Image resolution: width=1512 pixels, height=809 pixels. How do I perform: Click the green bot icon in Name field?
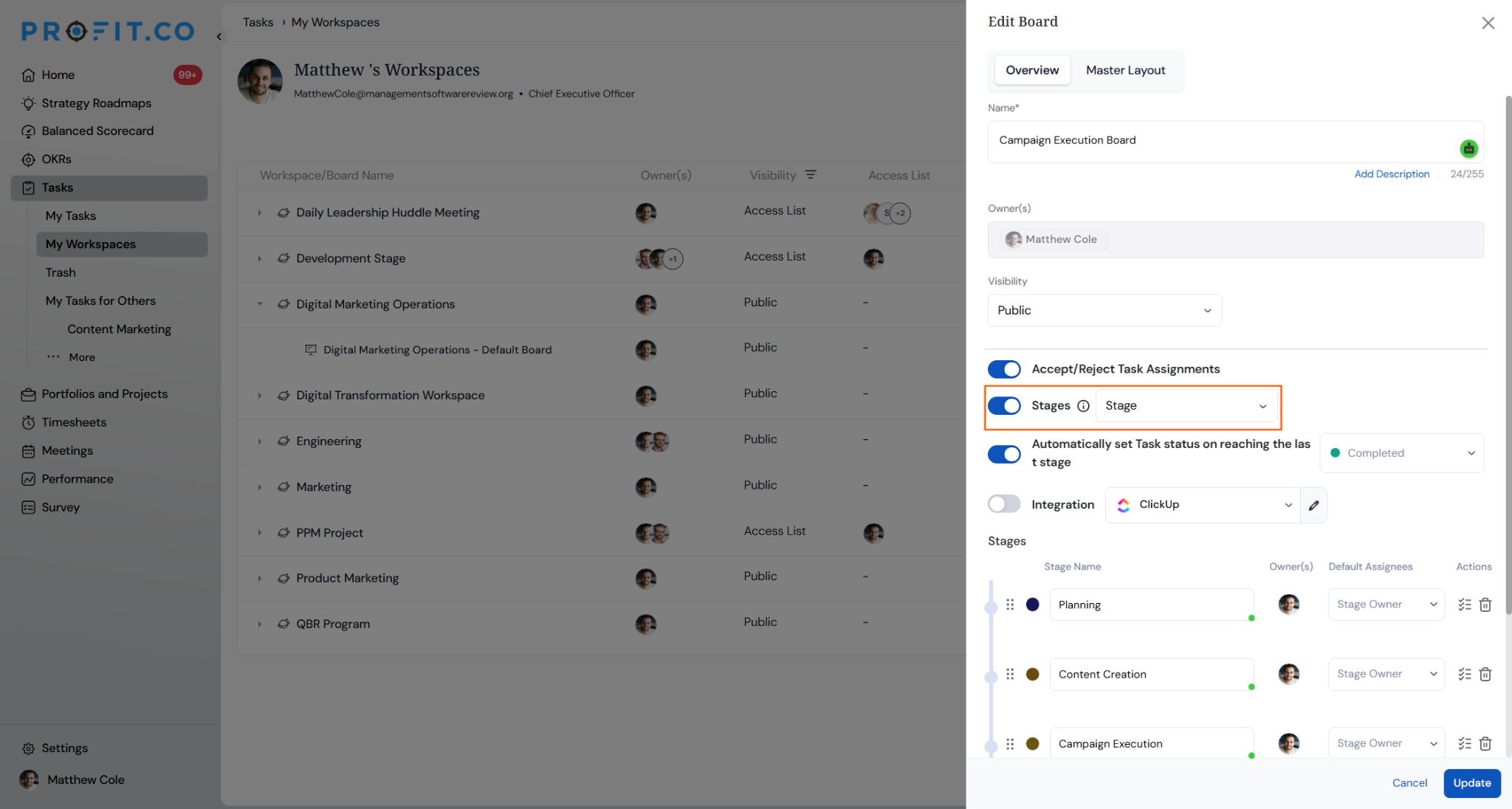(x=1468, y=148)
